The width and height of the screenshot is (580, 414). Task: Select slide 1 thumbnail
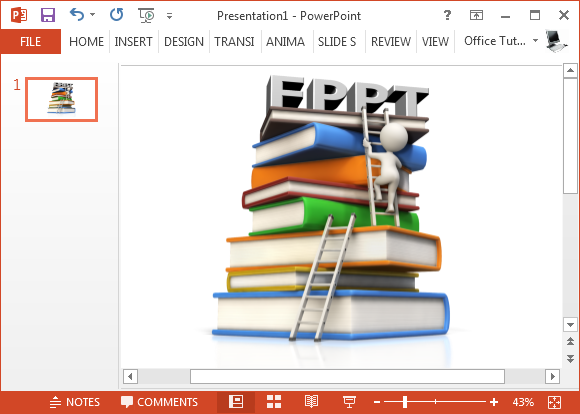click(x=61, y=99)
